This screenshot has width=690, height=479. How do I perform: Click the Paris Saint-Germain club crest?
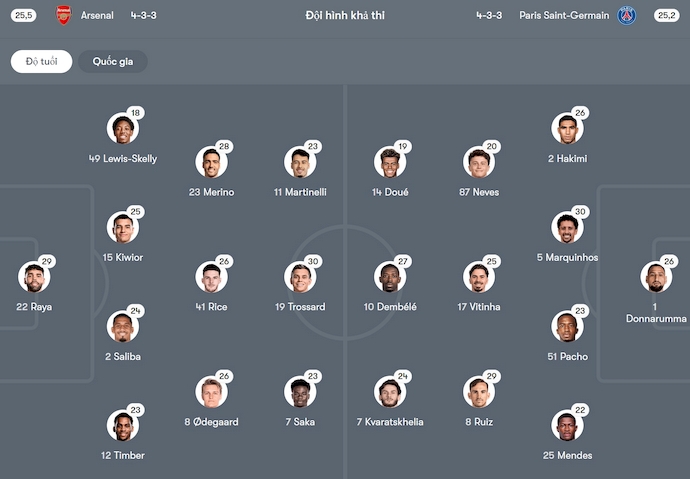point(626,15)
